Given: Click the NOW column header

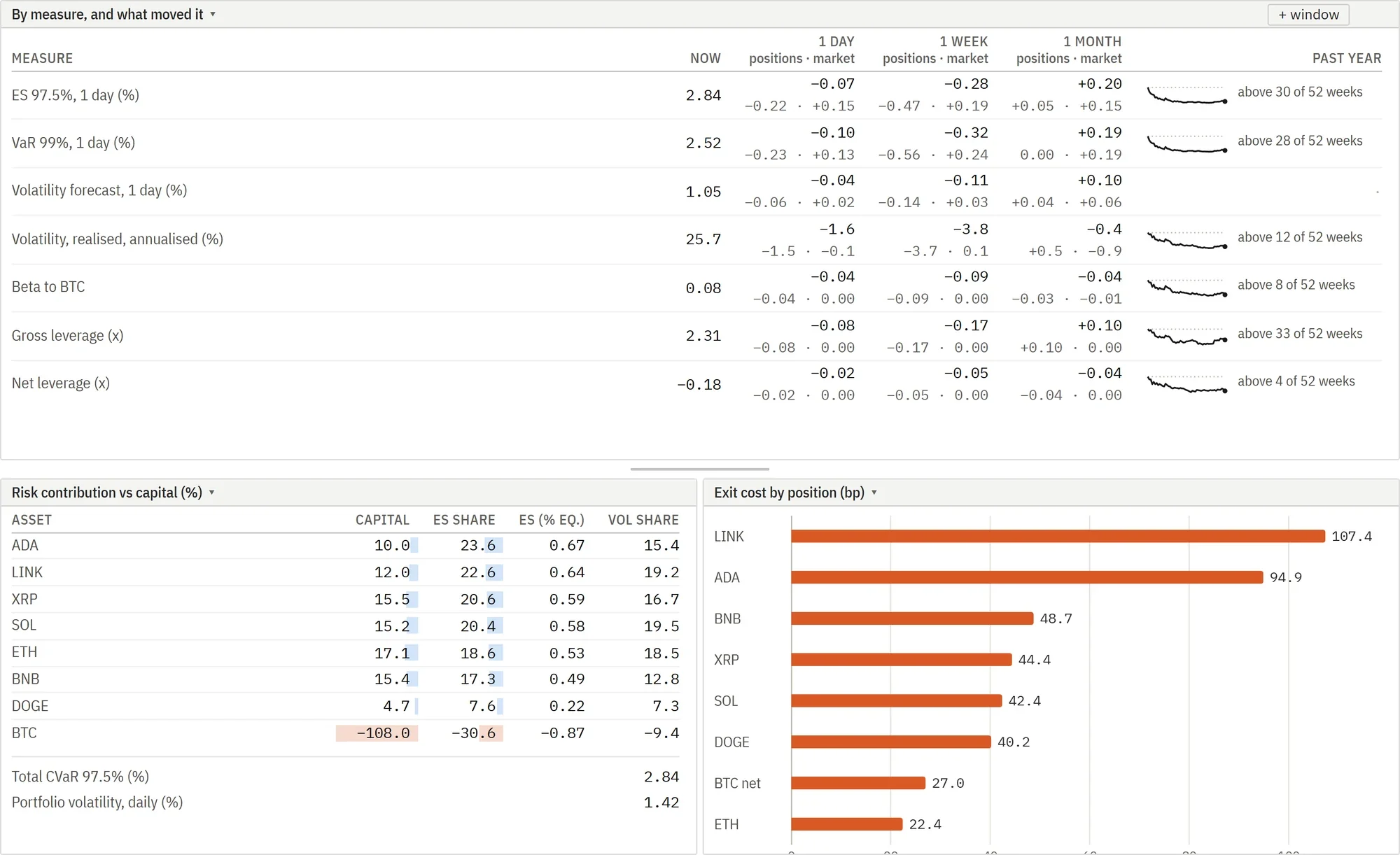Looking at the screenshot, I should coord(705,58).
